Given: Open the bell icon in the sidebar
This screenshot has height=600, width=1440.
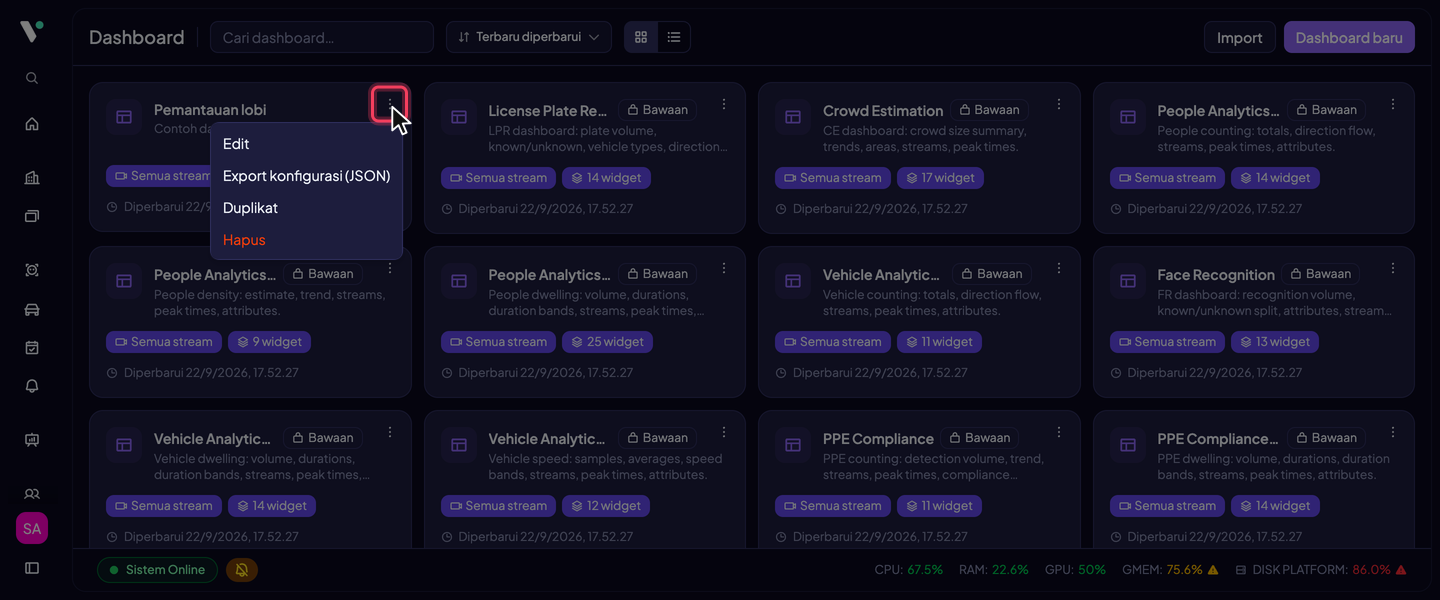Looking at the screenshot, I should point(32,386).
